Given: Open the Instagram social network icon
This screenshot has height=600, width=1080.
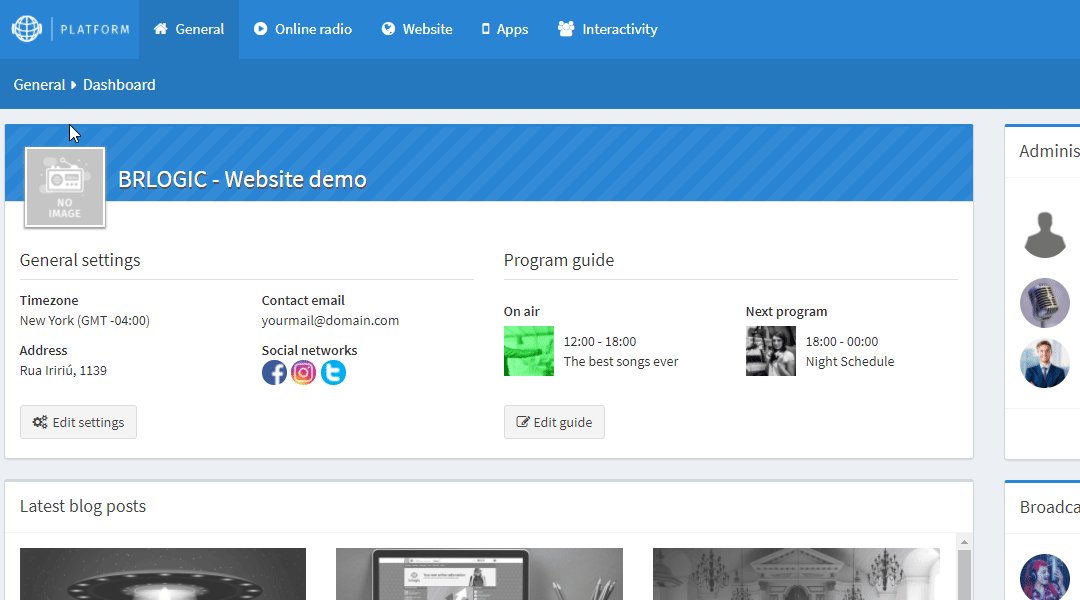Looking at the screenshot, I should pyautogui.click(x=303, y=373).
